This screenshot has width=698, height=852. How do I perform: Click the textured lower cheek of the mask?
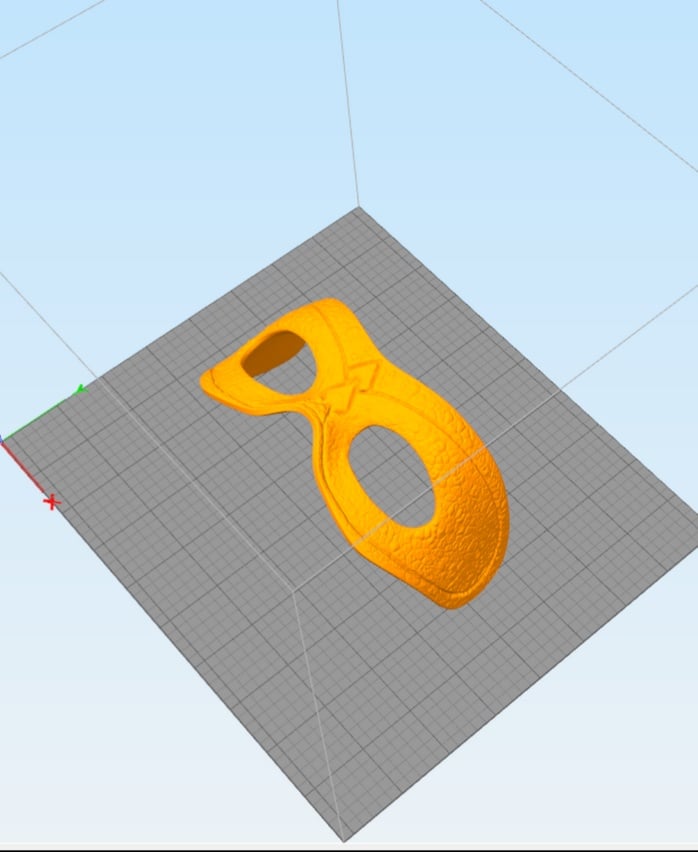462,538
